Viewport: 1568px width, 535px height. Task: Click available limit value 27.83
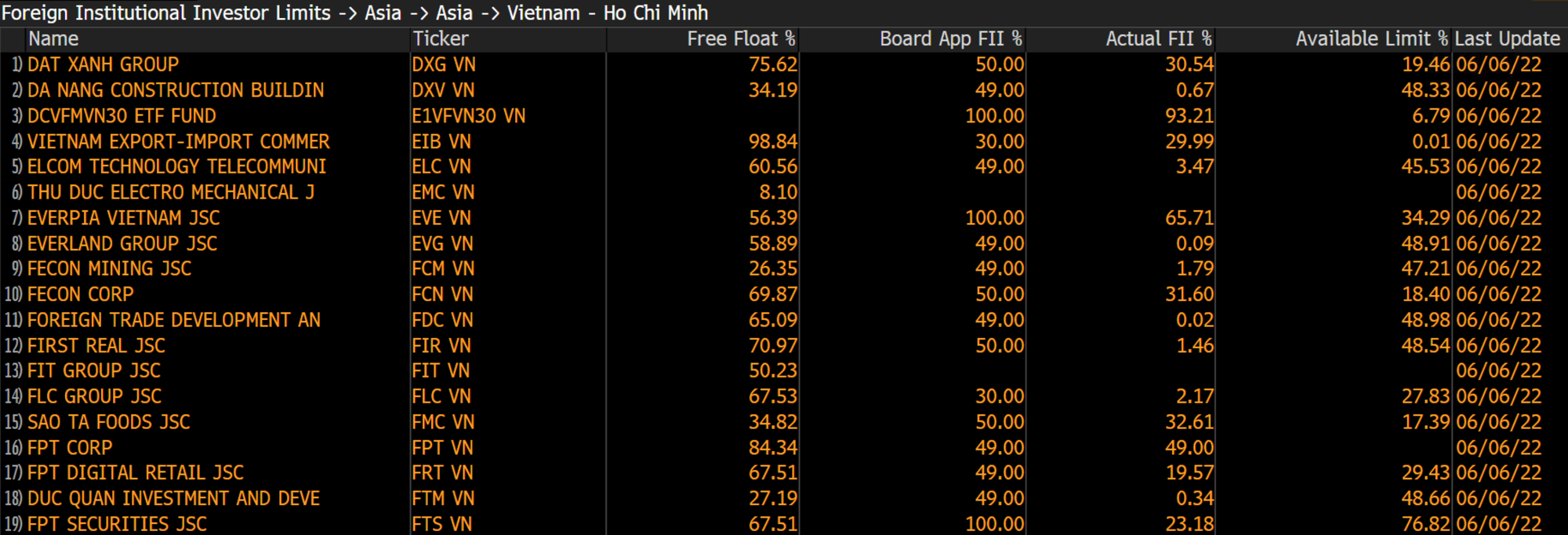1425,396
